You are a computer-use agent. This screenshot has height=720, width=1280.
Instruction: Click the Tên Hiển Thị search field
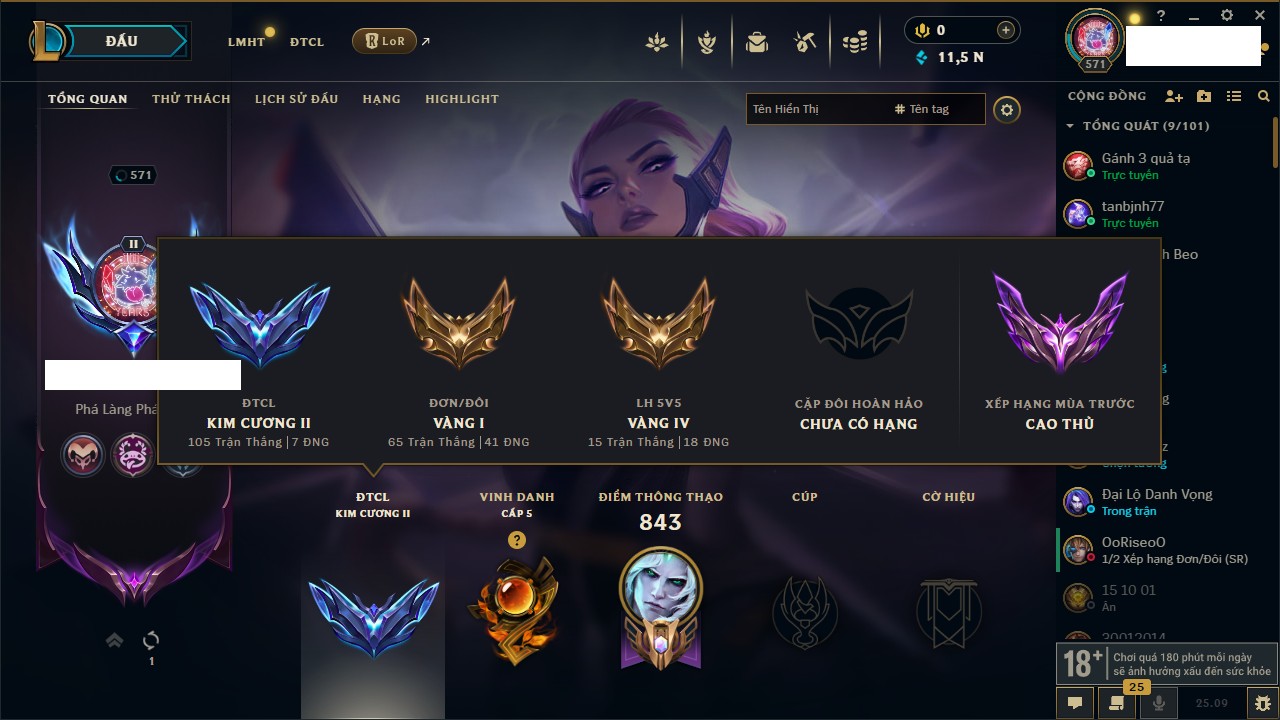tap(816, 109)
